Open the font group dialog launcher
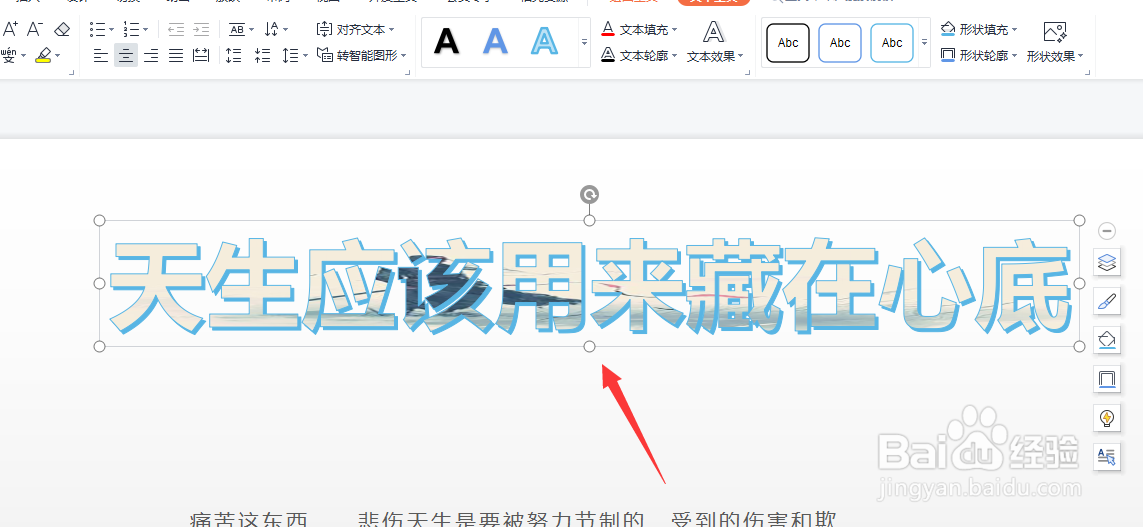 pos(72,72)
